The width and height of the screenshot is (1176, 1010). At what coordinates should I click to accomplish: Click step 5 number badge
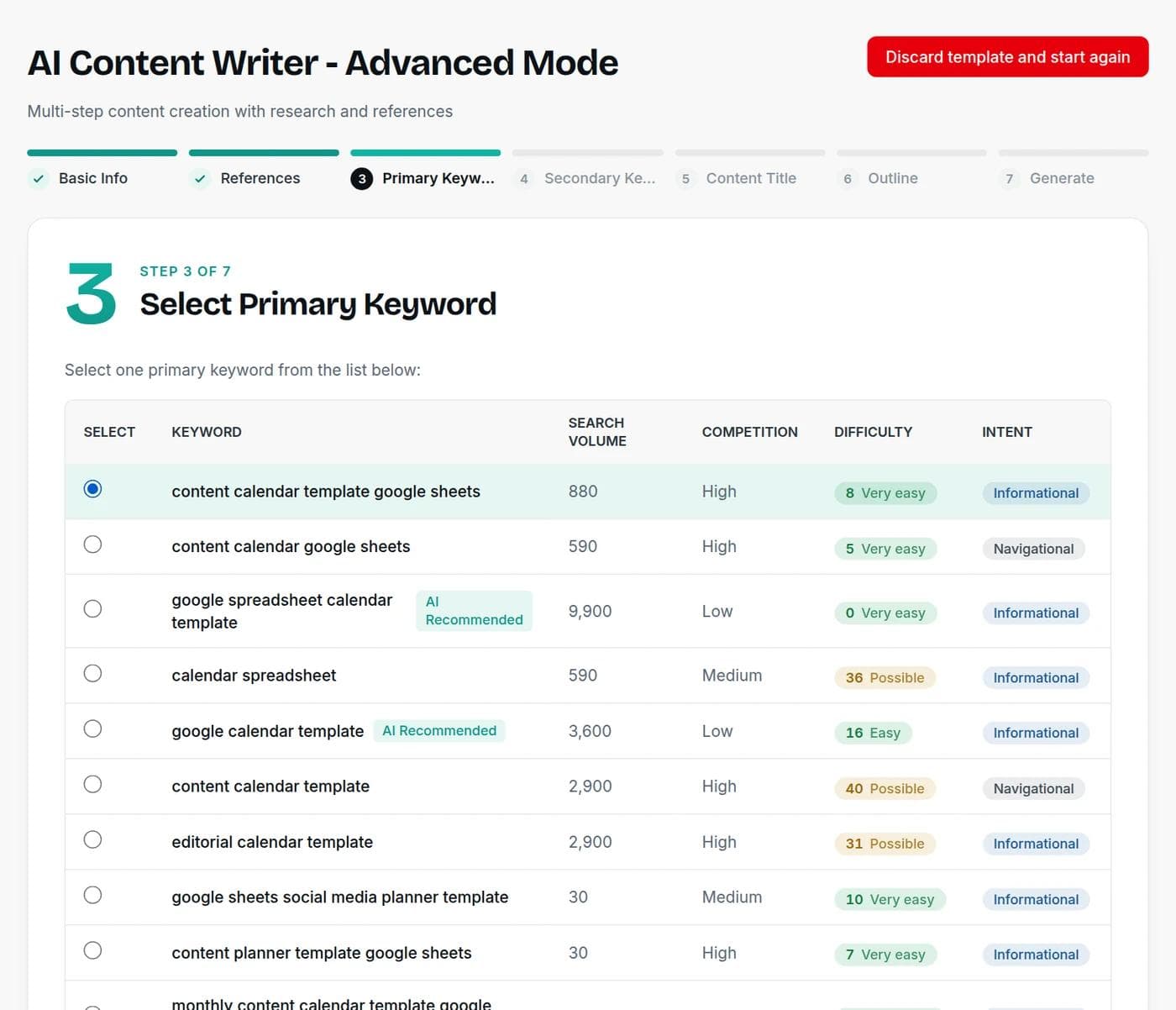(685, 178)
